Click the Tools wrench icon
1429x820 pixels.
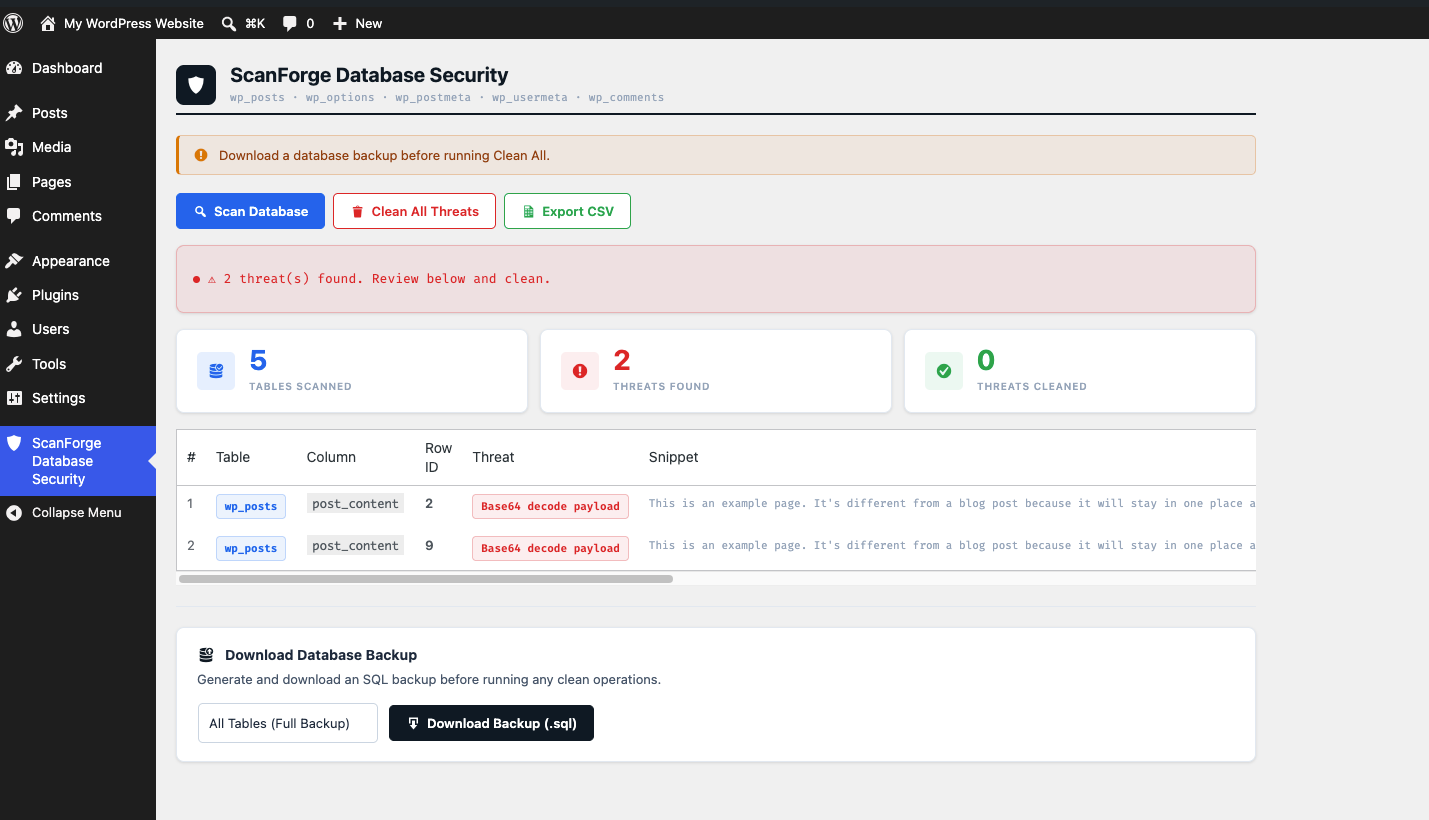[x=14, y=364]
